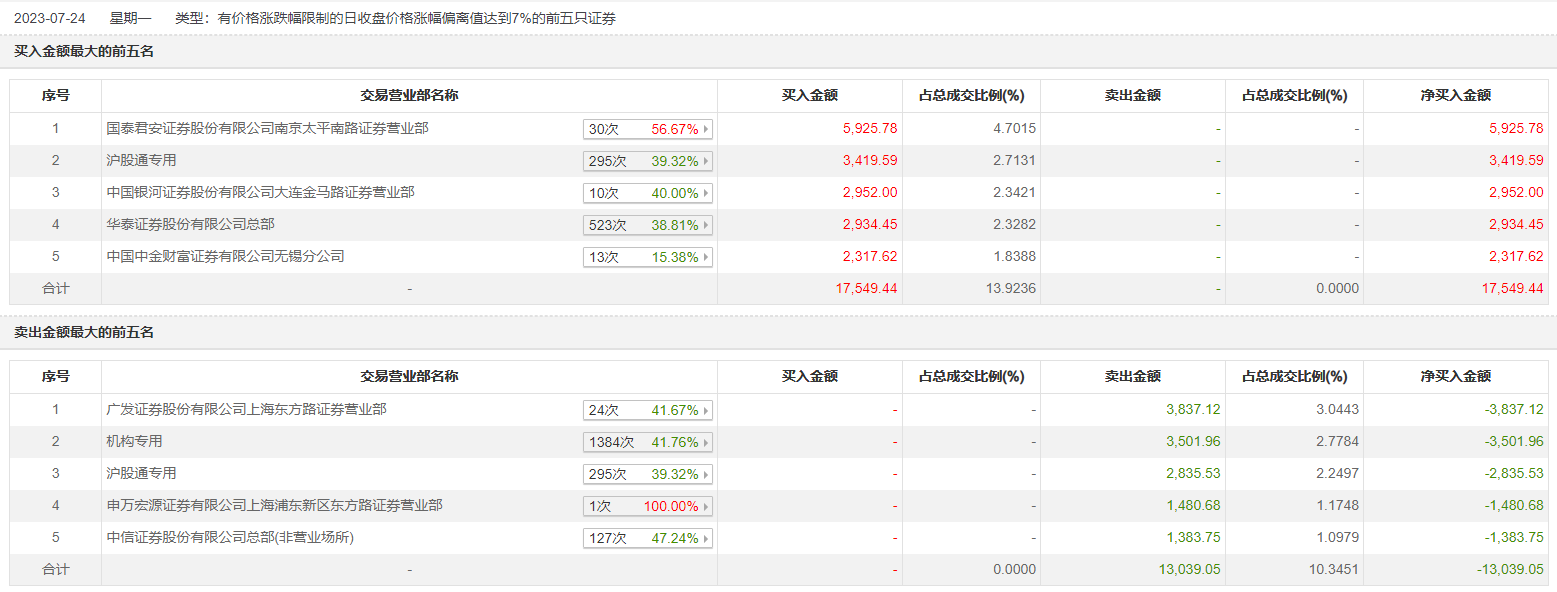Screen dimensions: 1557x592
Task: Open 中信证券股份有限公司总部(非营业场所) link
Action: click(x=230, y=537)
